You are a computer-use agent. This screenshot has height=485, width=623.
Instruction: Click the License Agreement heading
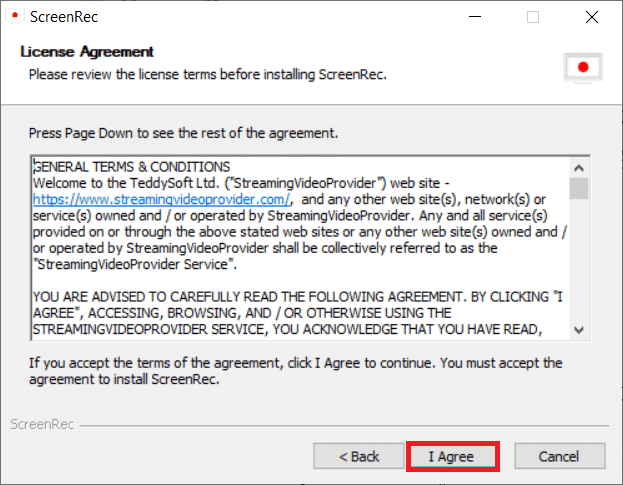pos(87,51)
